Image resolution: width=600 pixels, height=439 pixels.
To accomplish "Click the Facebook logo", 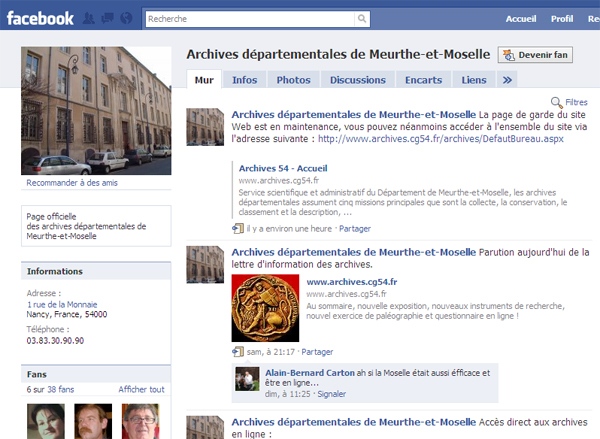I will tap(40, 18).
